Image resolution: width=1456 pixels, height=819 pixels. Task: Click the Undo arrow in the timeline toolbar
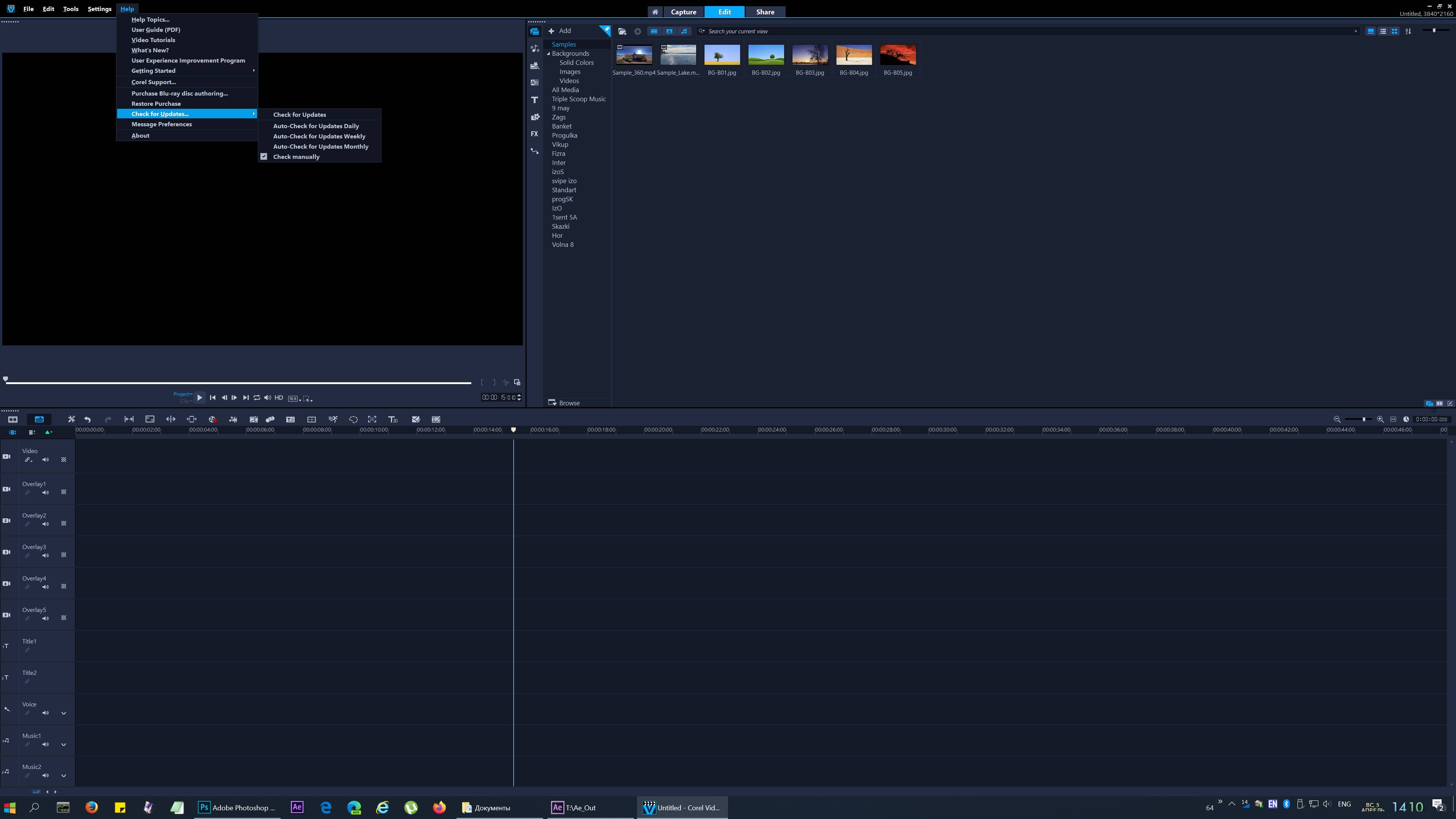click(88, 419)
